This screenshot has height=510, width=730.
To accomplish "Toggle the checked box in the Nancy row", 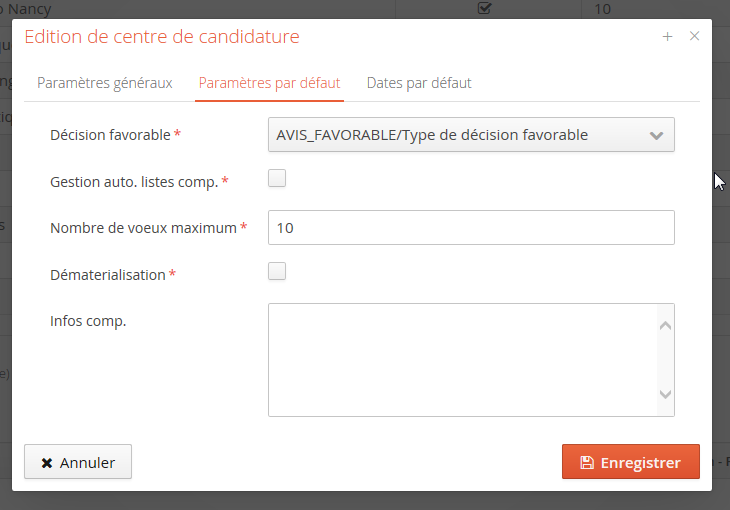I will pos(485,9).
